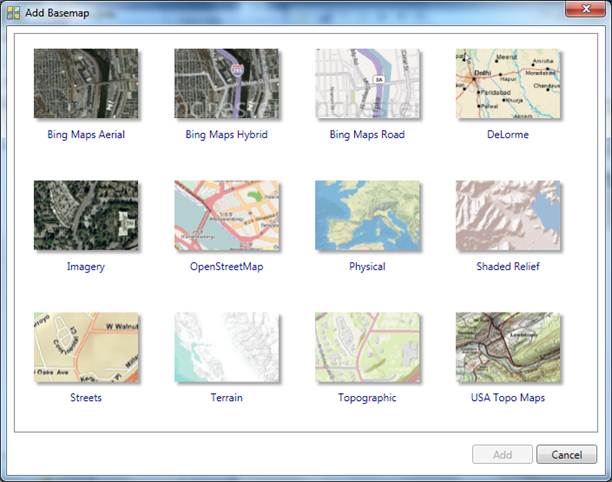Click the "Bing Maps Road" text label
The height and width of the screenshot is (482, 612).
pos(367,135)
